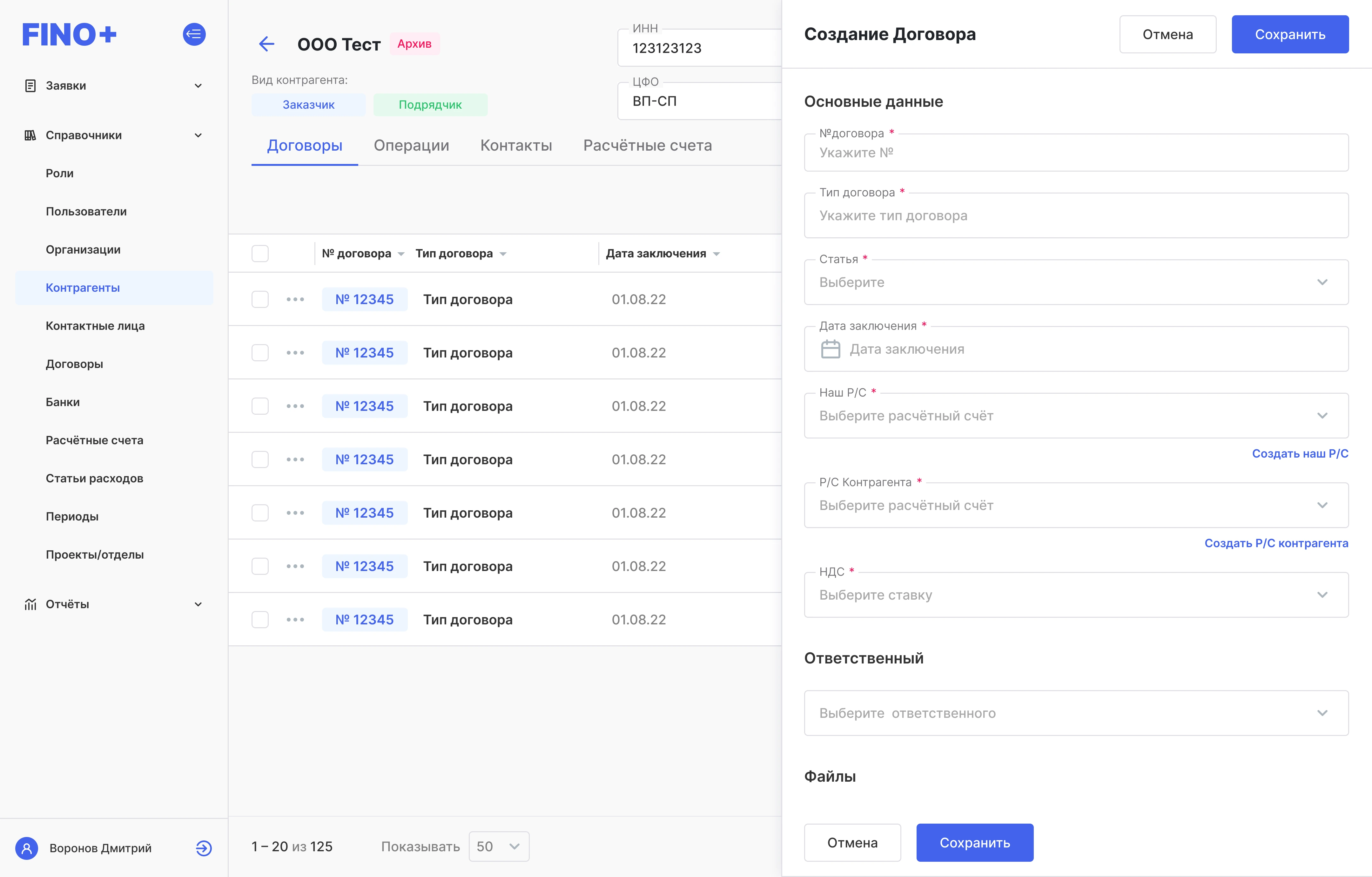The width and height of the screenshot is (1372, 877).
Task: Open Роли in the sidebar
Action: tap(59, 173)
